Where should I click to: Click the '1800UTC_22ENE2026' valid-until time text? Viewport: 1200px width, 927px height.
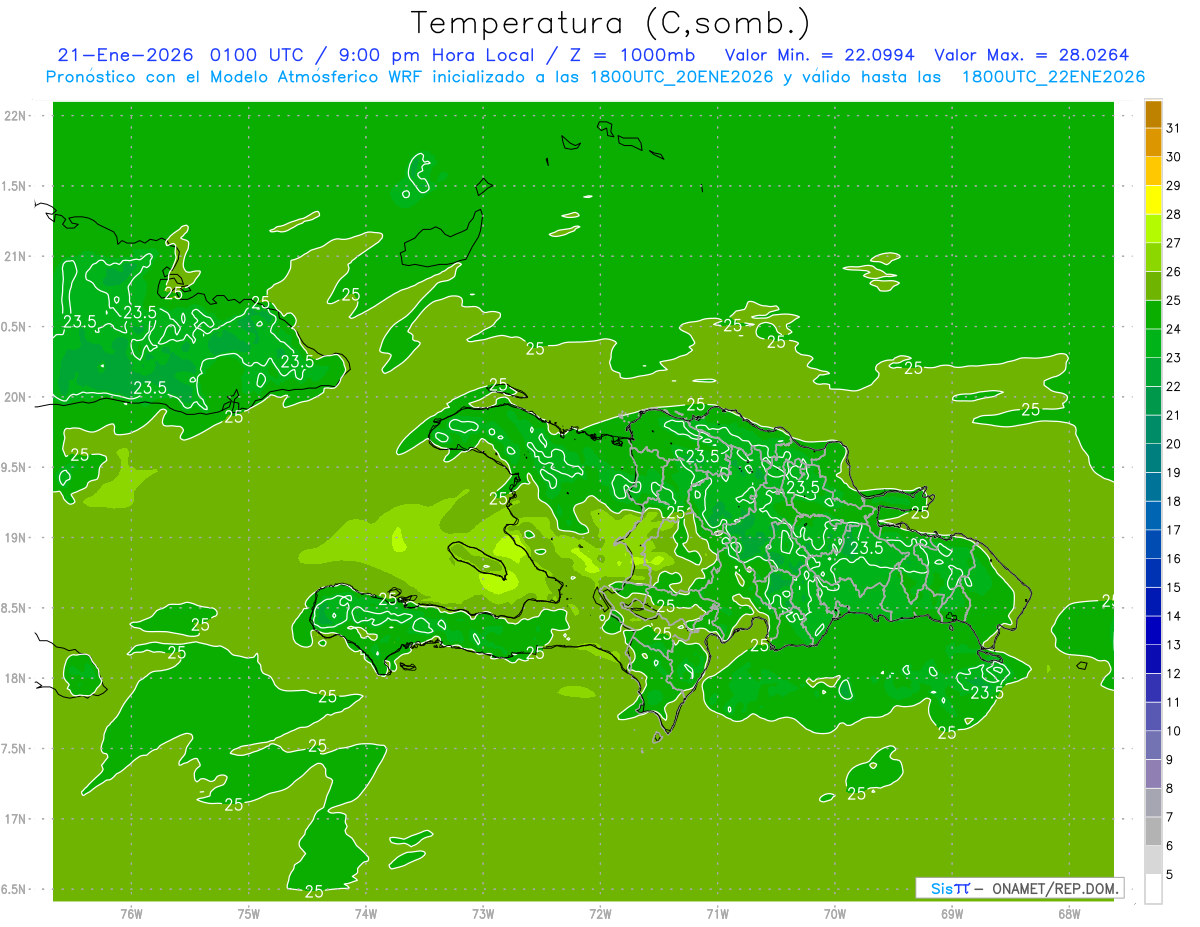[x=1053, y=77]
